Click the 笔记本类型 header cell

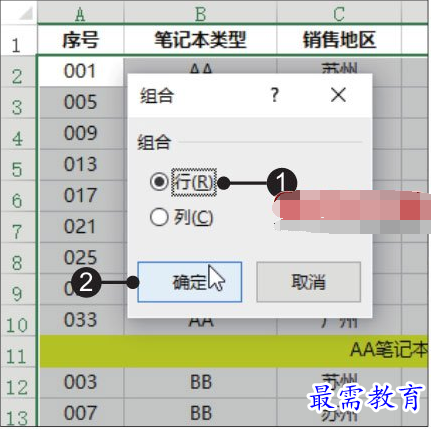pyautogui.click(x=200, y=40)
